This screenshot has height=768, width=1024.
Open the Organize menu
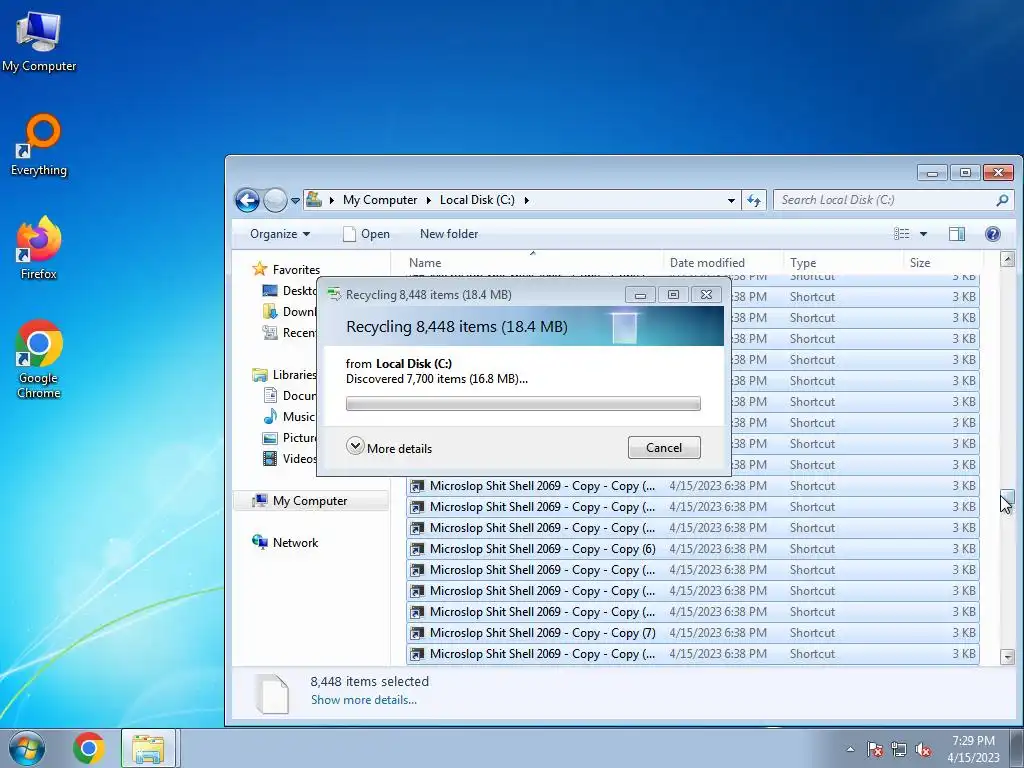280,234
